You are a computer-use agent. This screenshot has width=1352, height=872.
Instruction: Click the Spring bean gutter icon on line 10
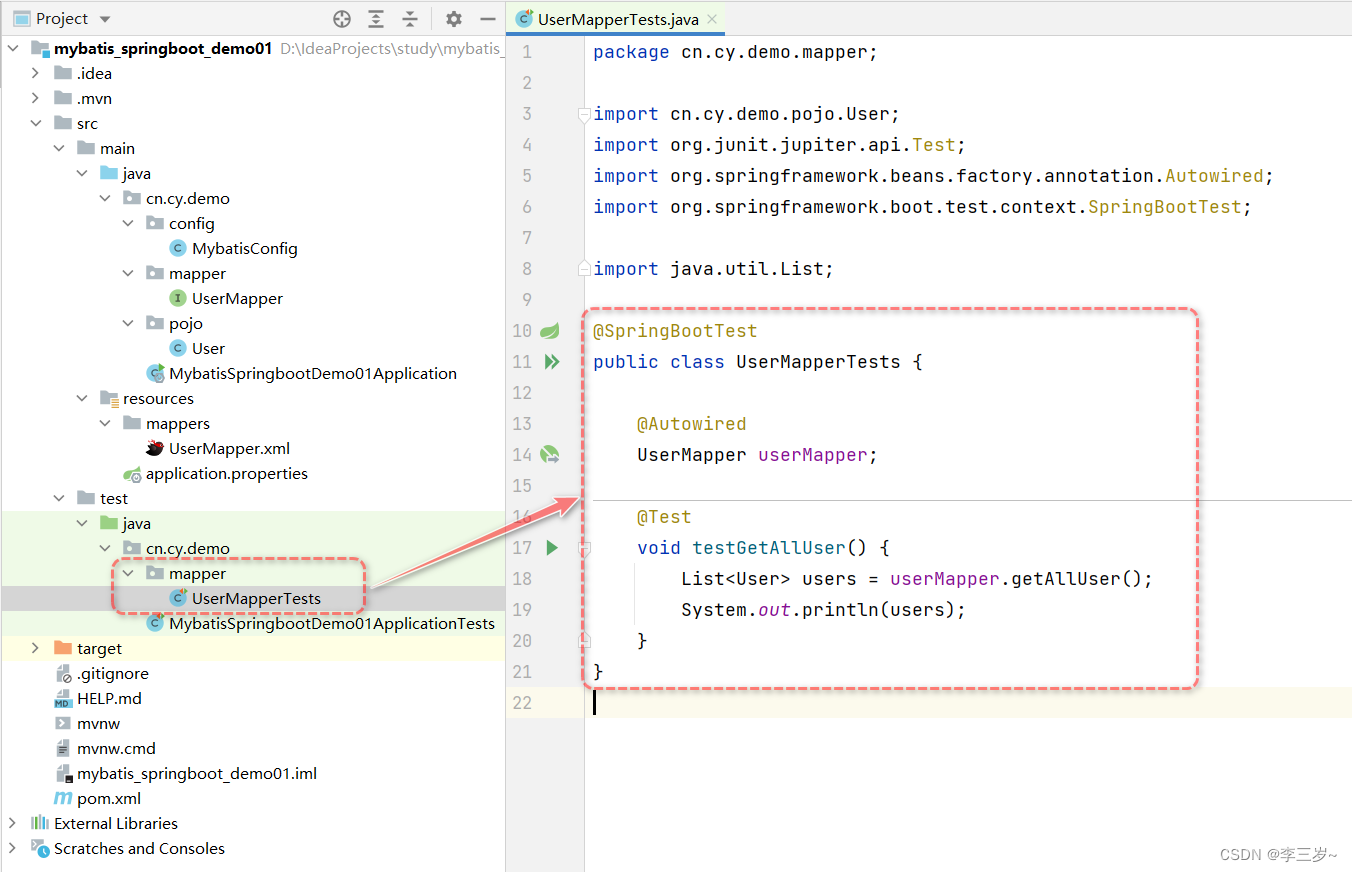pos(550,331)
